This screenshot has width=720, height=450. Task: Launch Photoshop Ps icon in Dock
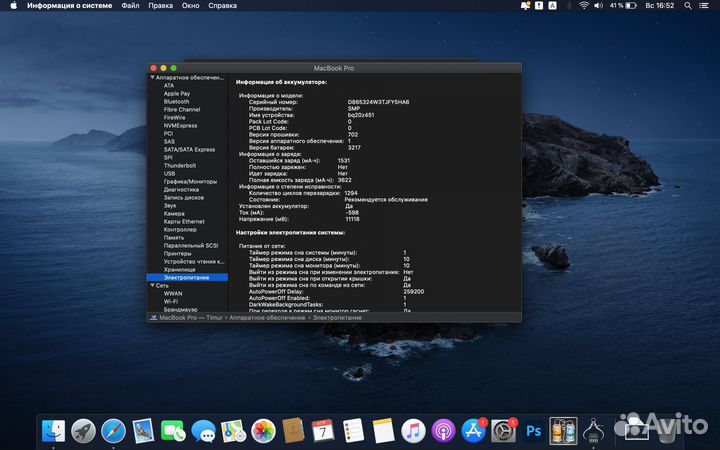tap(533, 431)
